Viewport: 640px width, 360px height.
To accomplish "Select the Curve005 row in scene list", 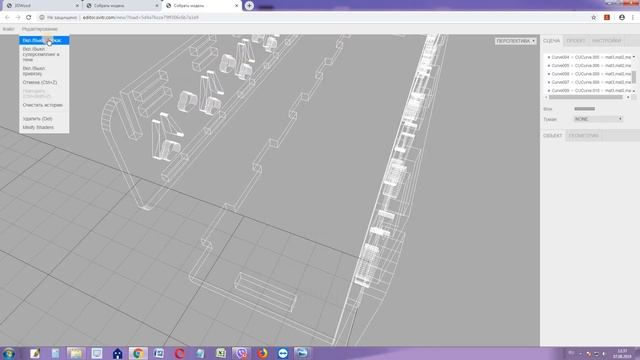I will click(589, 65).
